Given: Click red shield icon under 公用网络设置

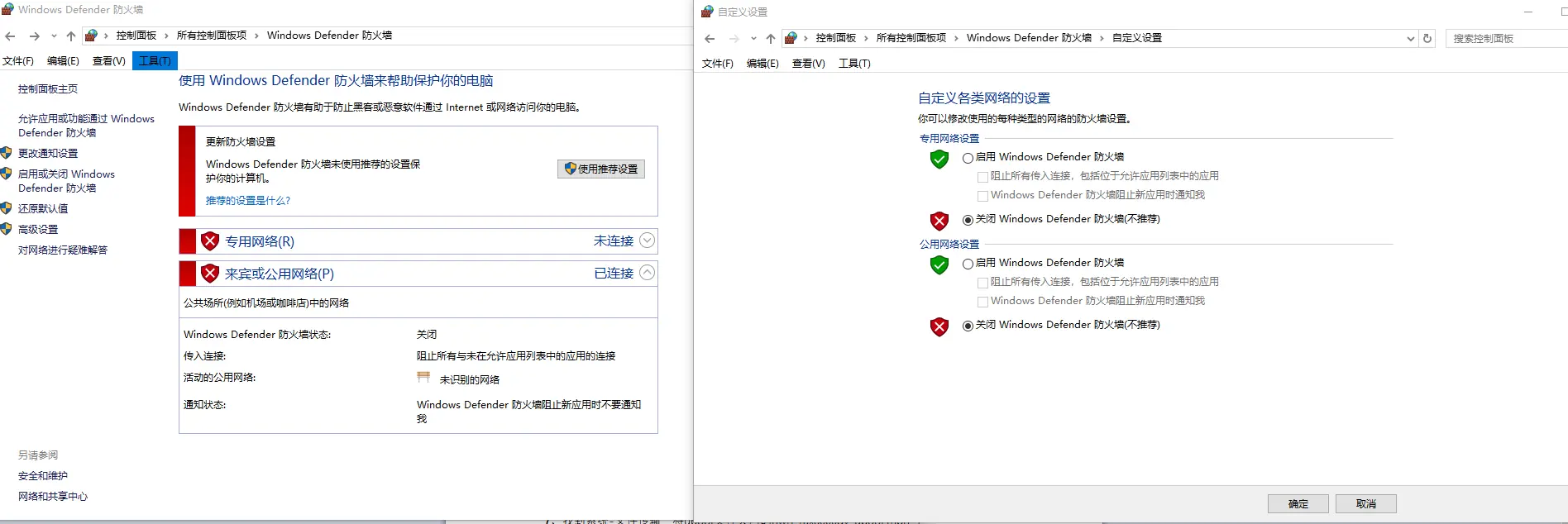Looking at the screenshot, I should [939, 326].
